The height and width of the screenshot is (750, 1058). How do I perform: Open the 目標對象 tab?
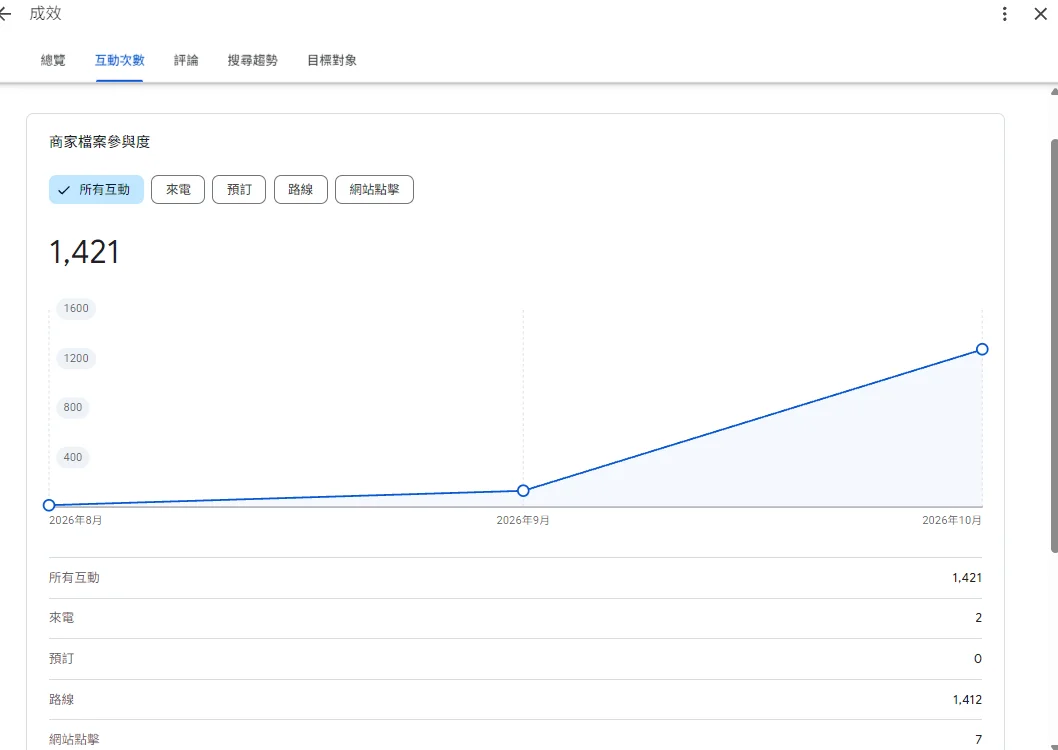[332, 60]
